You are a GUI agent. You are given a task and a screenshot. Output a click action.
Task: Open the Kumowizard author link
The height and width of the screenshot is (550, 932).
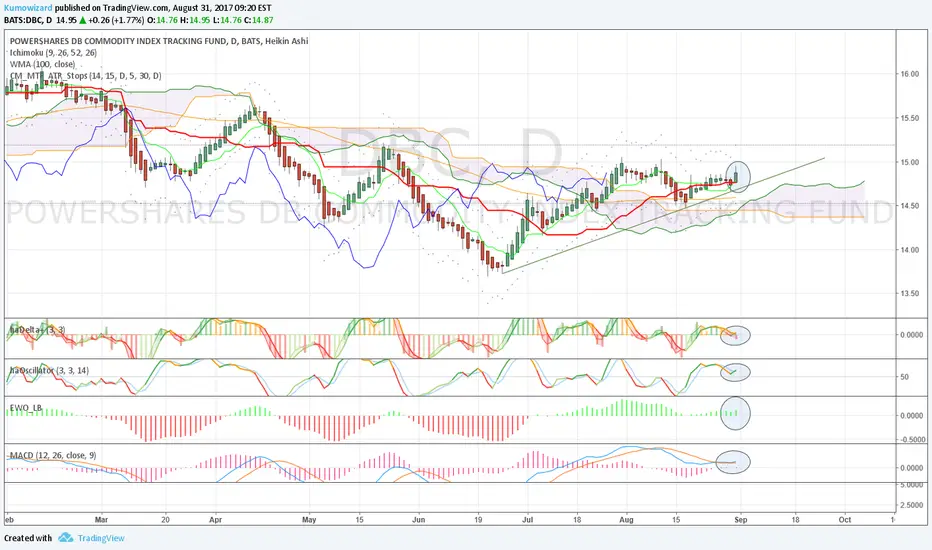(28, 8)
